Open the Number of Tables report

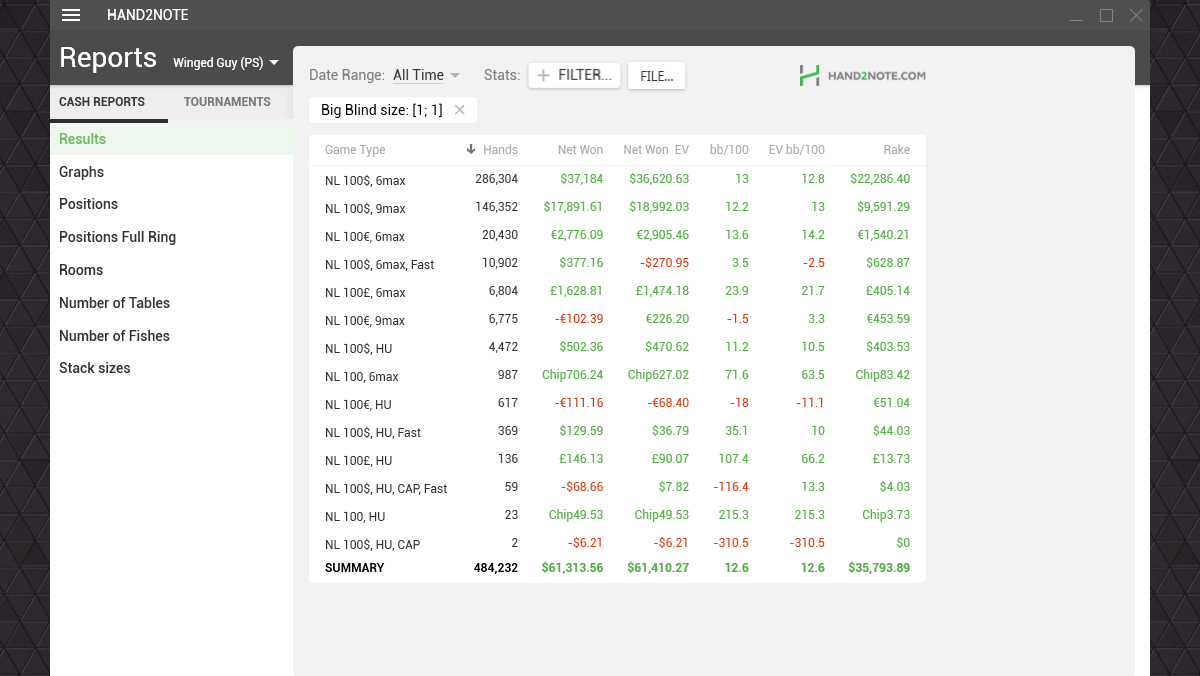(171, 303)
